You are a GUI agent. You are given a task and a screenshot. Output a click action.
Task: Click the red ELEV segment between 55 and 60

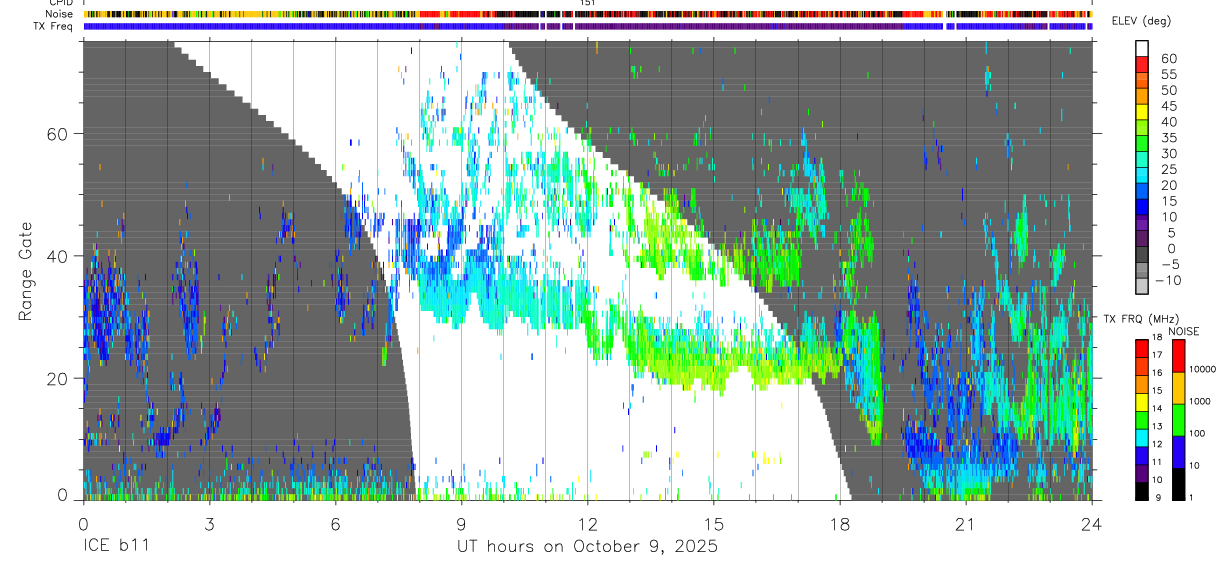(x=1142, y=66)
